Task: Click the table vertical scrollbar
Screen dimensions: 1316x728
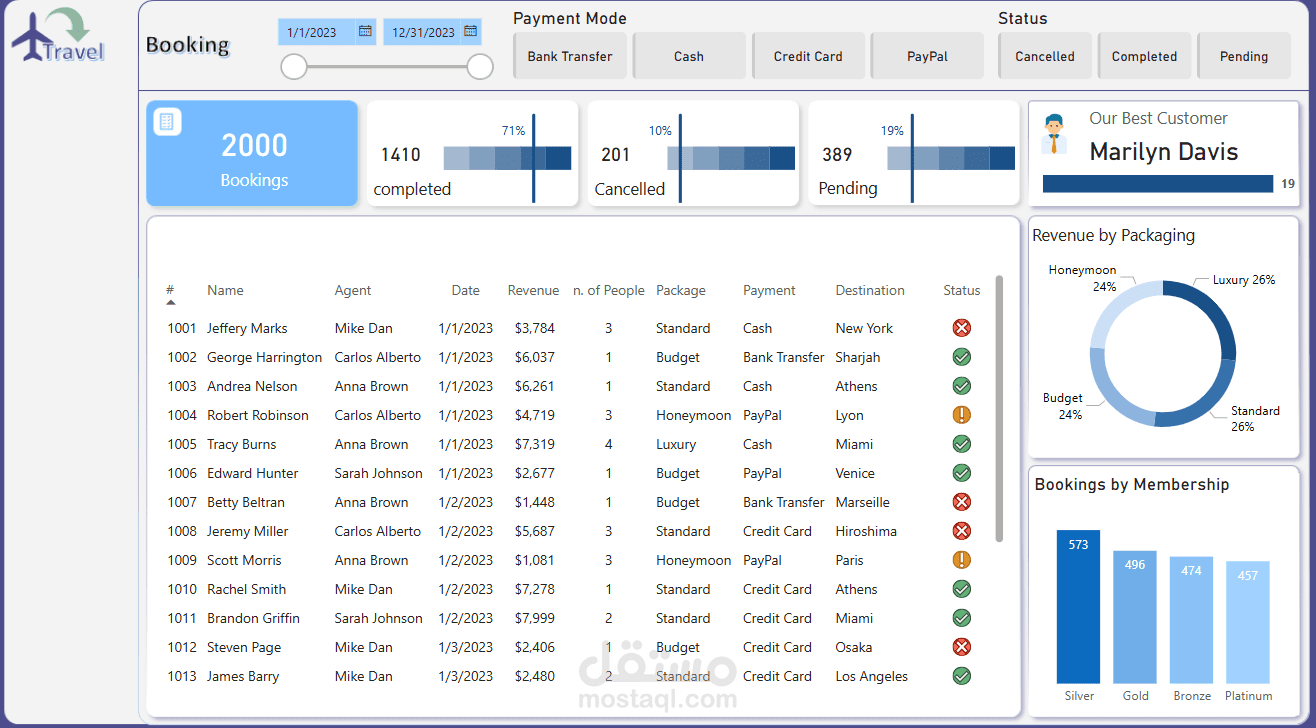Action: [999, 409]
